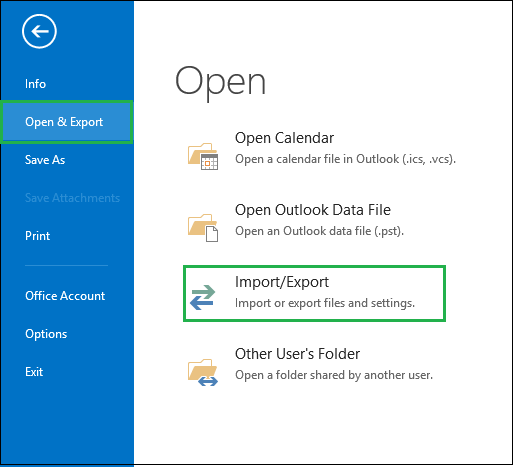Screen dimensions: 514x467
Task: Click the Other User's Folder title
Action: pos(297,354)
